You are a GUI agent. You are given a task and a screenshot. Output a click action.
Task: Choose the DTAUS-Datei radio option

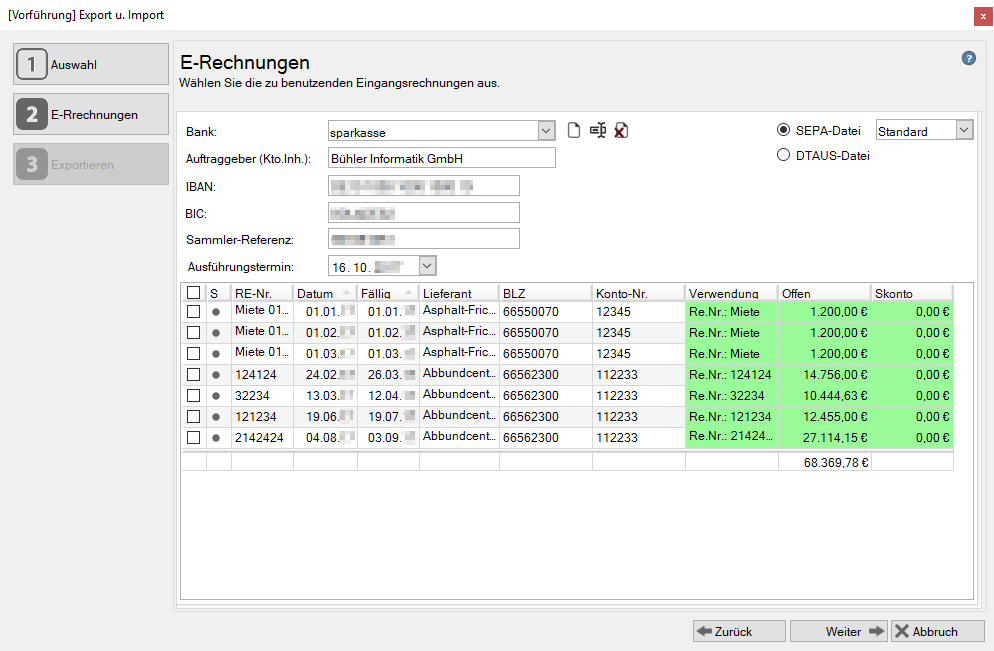(x=784, y=155)
